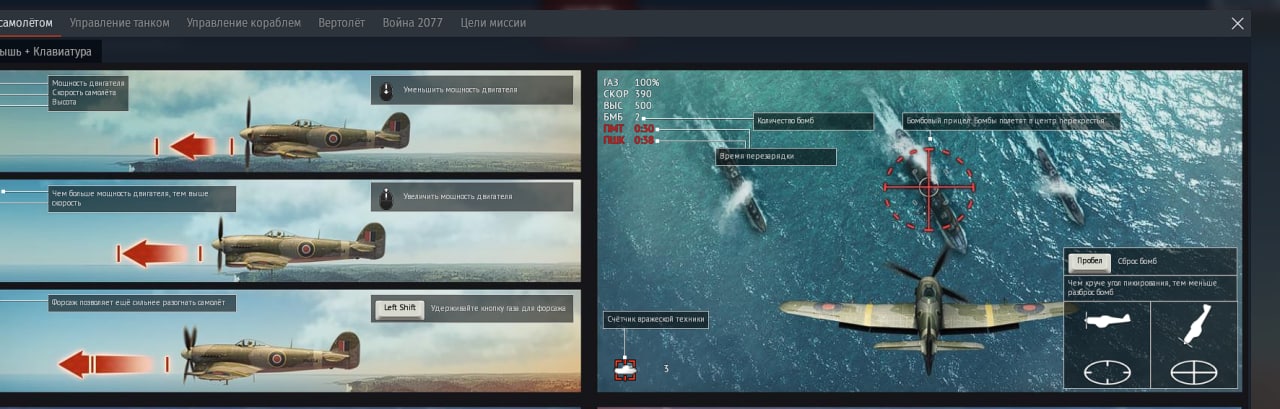
Task: Click the wide bomb spread ellipse icon
Action: tap(1107, 371)
